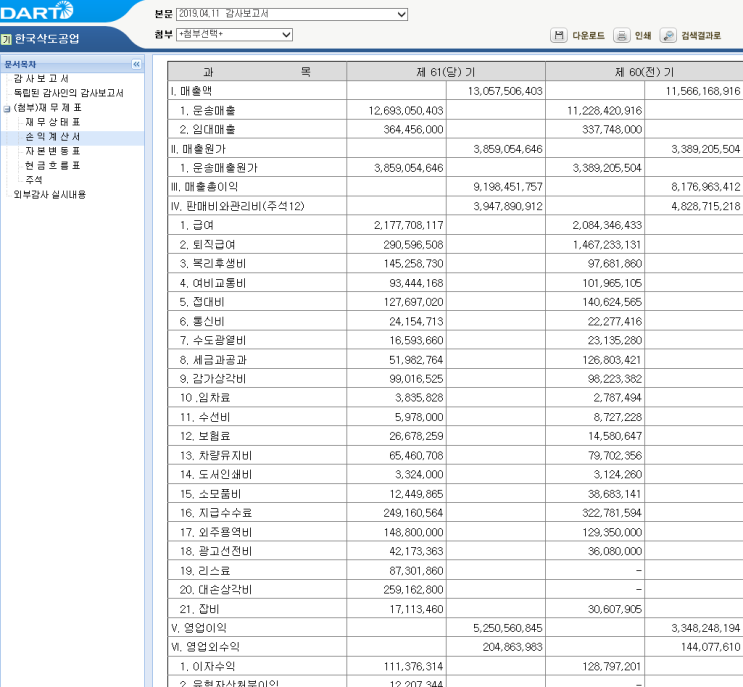Click the 7. 수도광열비 row label
Viewport: 743px width, 687px height.
pyautogui.click(x=213, y=340)
